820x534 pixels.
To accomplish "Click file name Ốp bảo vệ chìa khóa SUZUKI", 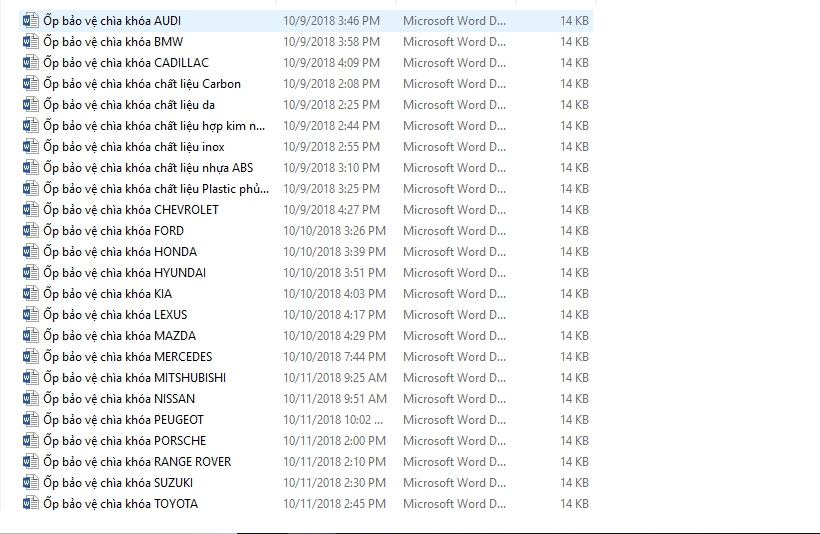I will (118, 482).
